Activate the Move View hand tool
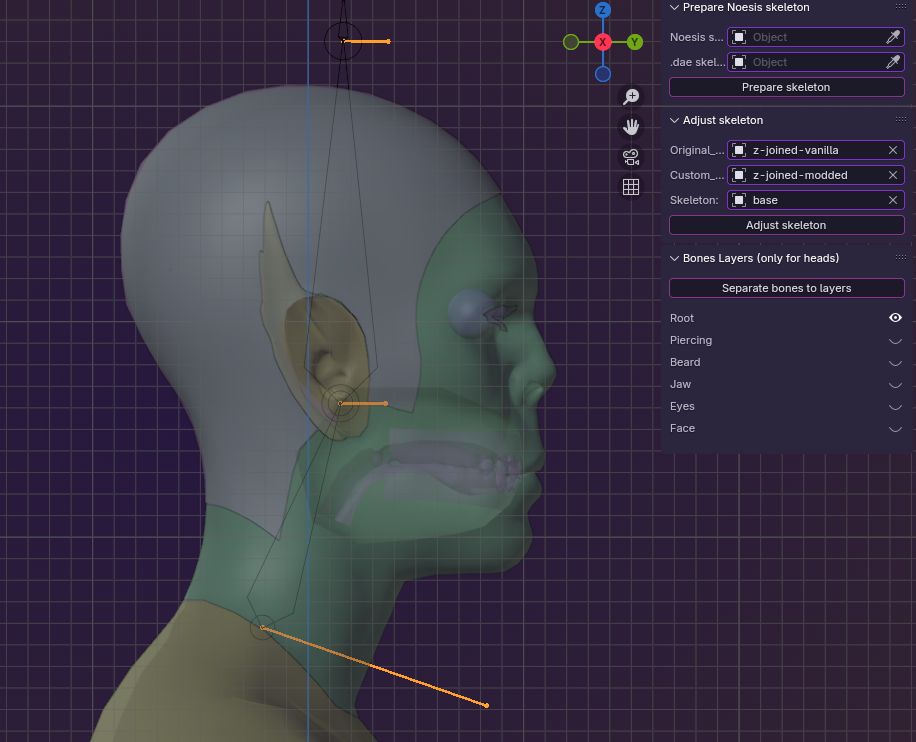Screen dimensions: 916x742 point(631,127)
